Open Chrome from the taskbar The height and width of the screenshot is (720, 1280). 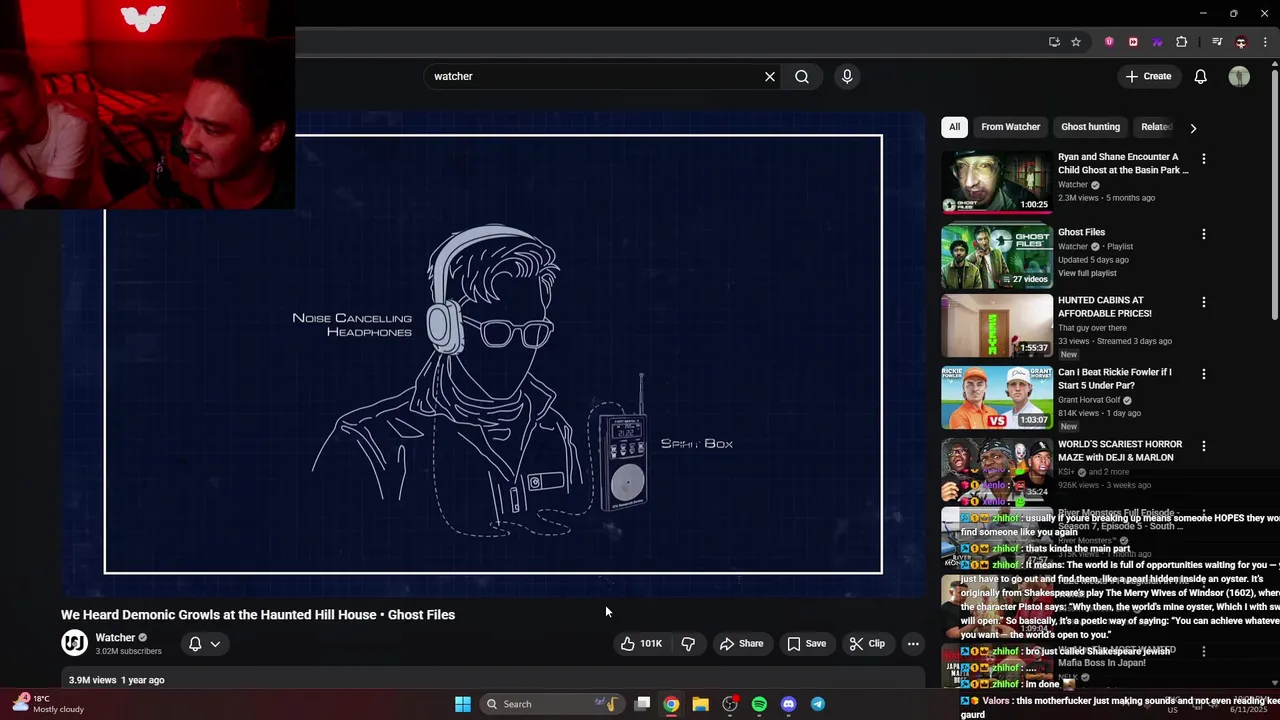(671, 704)
